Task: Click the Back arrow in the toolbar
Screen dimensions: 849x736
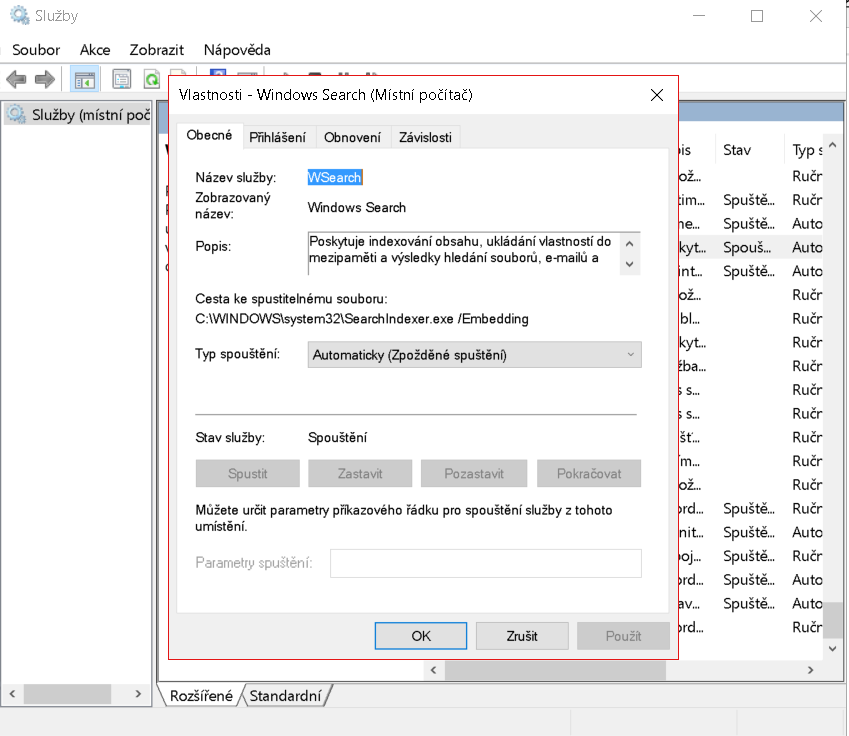Action: click(16, 79)
